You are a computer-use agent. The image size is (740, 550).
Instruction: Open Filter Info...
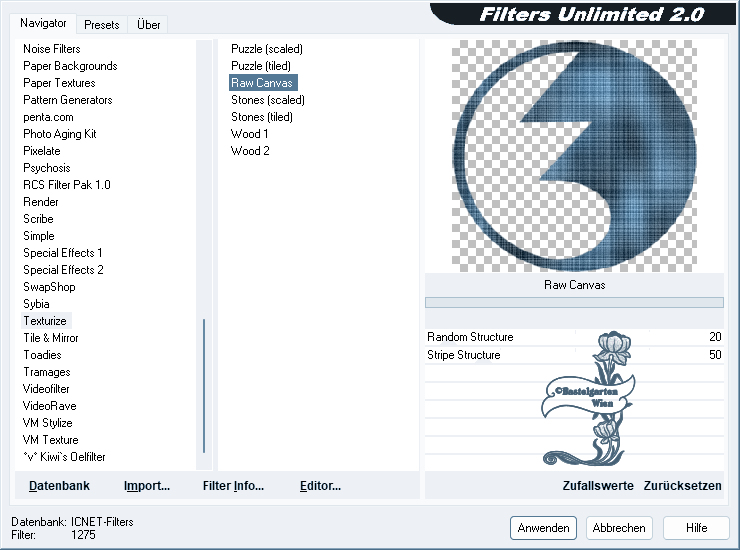click(x=233, y=485)
